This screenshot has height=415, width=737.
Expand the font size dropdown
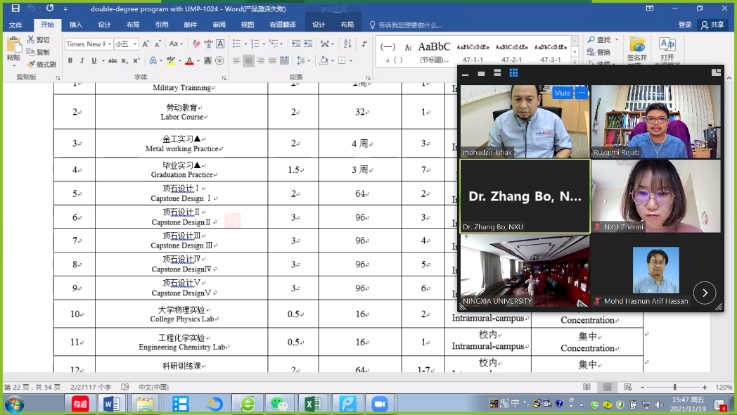coord(136,44)
